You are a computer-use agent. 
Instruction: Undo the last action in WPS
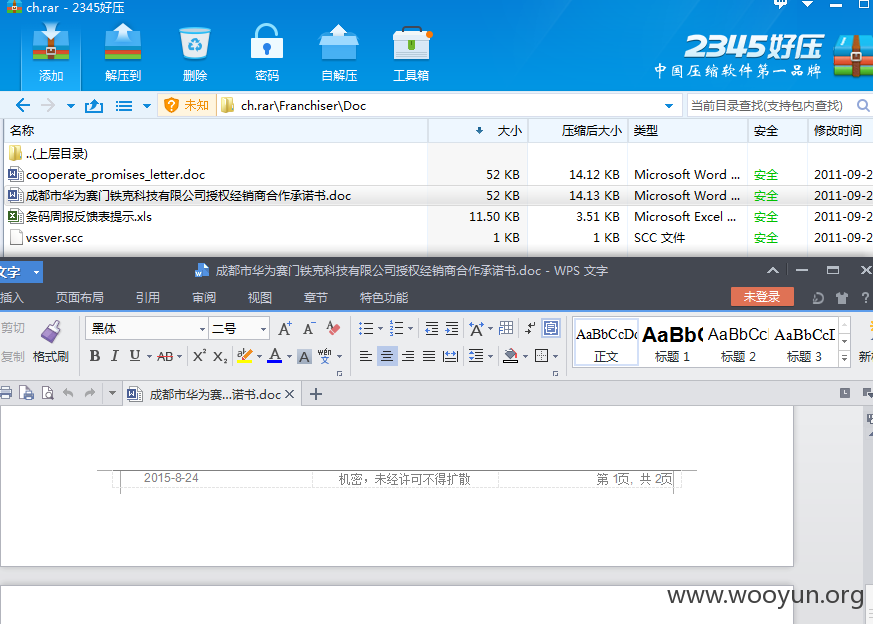coord(68,393)
